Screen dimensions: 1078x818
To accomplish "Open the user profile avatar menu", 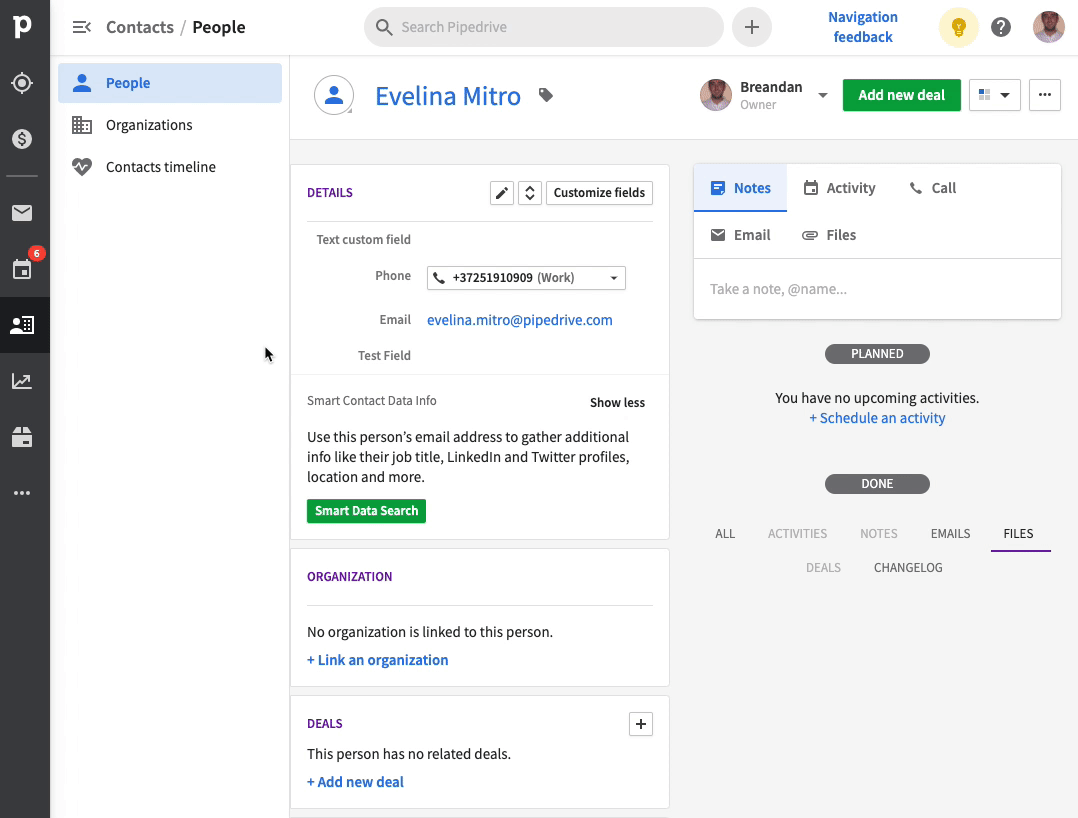I will pos(1049,27).
